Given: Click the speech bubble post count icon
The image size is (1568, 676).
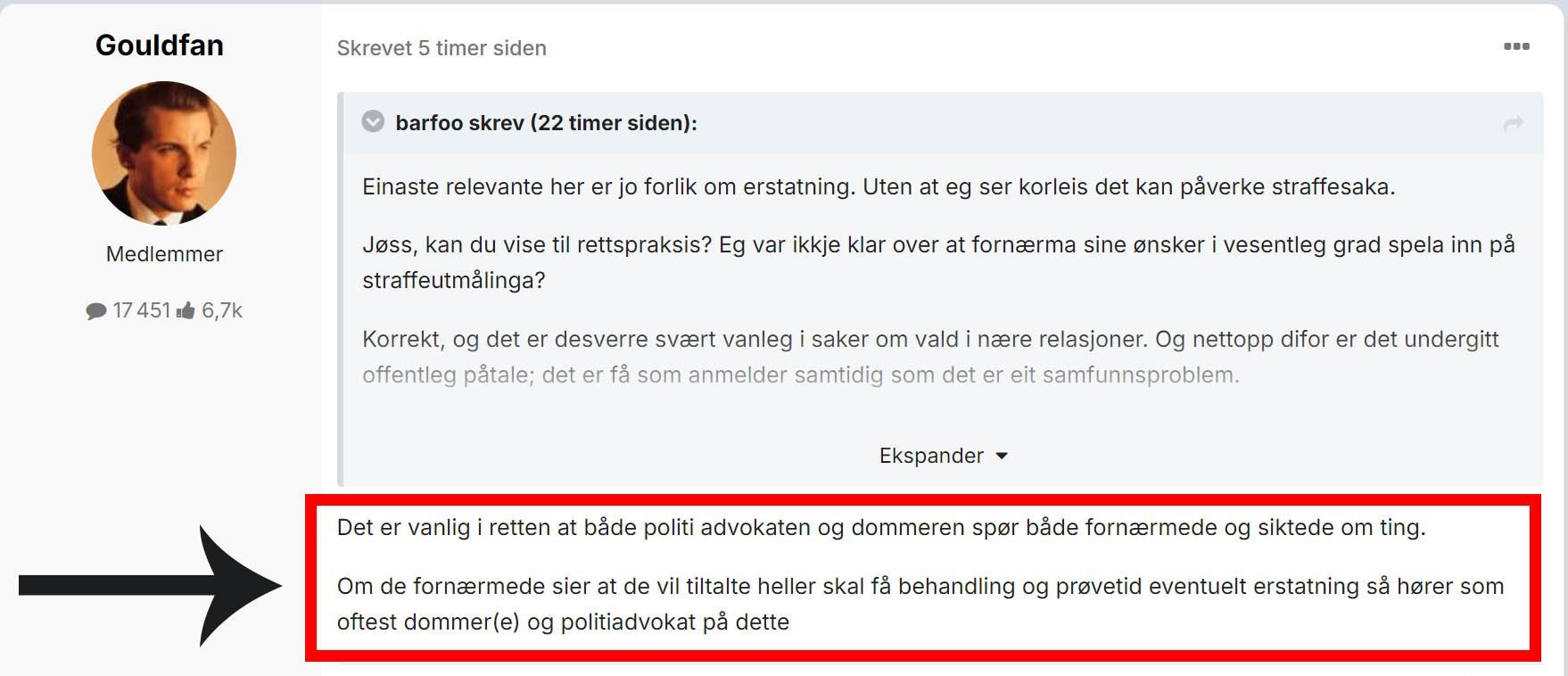Looking at the screenshot, I should [95, 311].
